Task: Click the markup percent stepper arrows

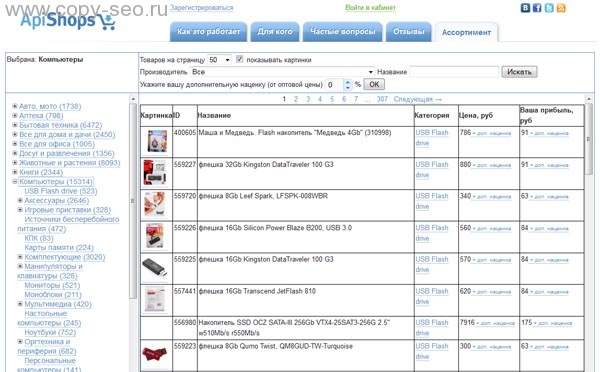Action: 347,85
